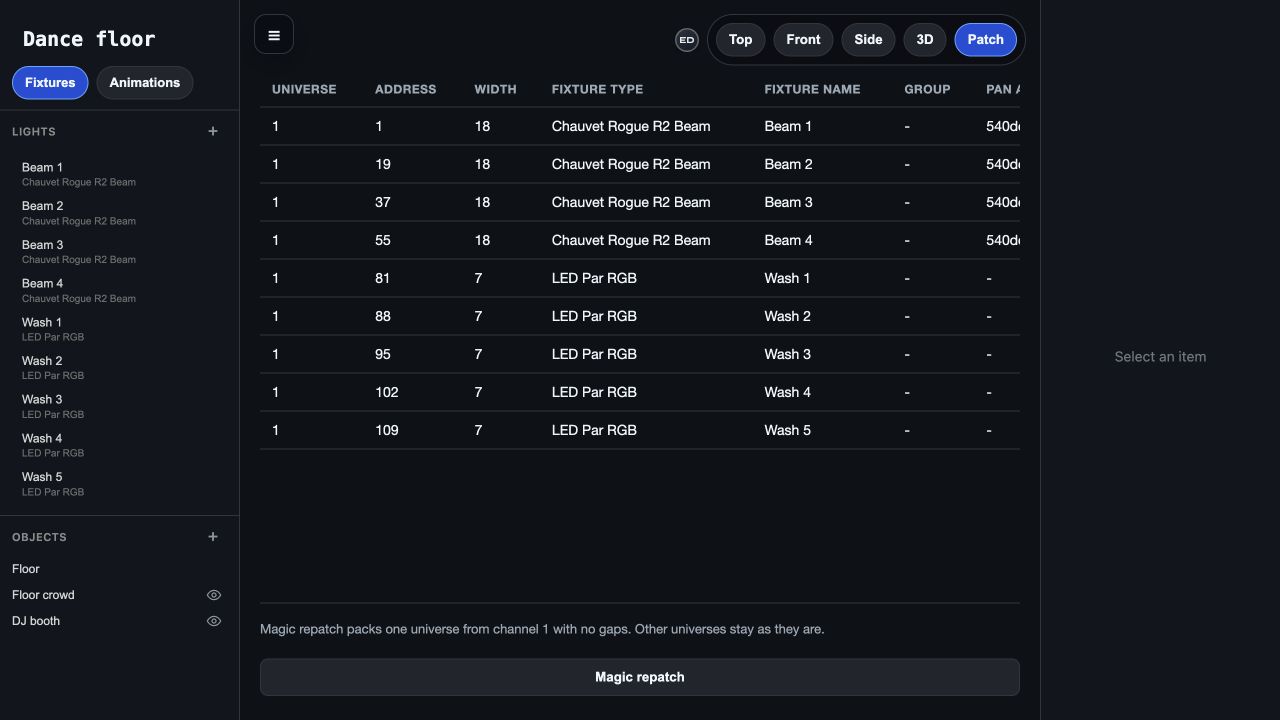The height and width of the screenshot is (720, 1280).
Task: Click fixture name Beam 3 in table
Action: (788, 202)
